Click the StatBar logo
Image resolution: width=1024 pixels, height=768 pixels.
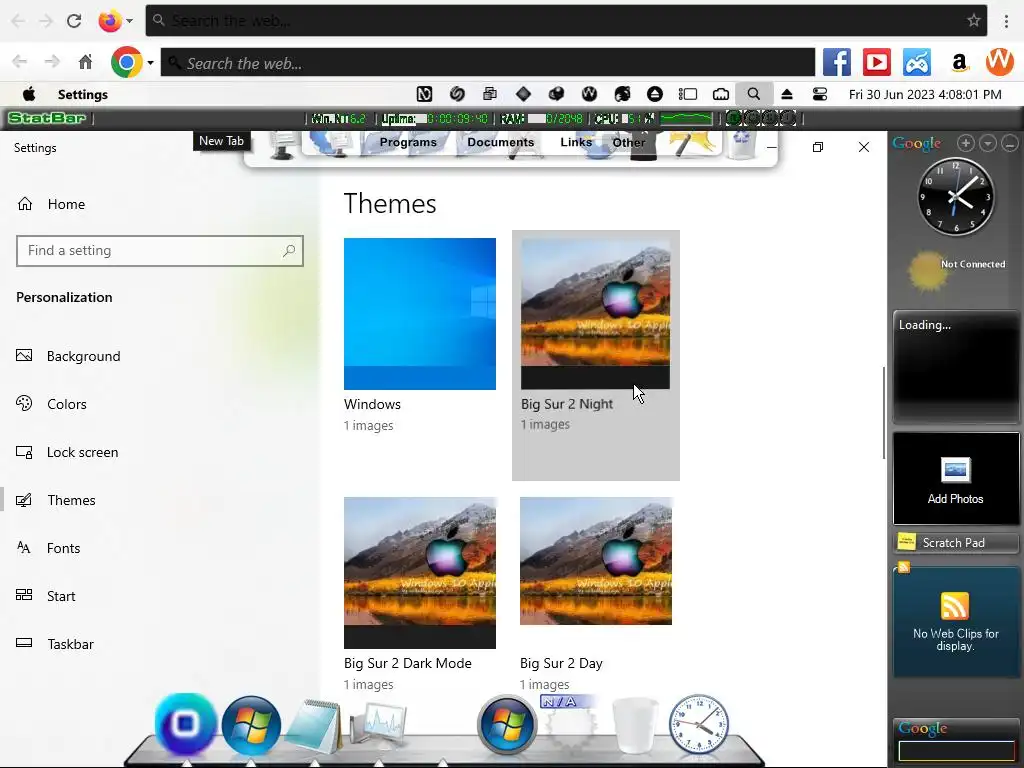pos(46,118)
